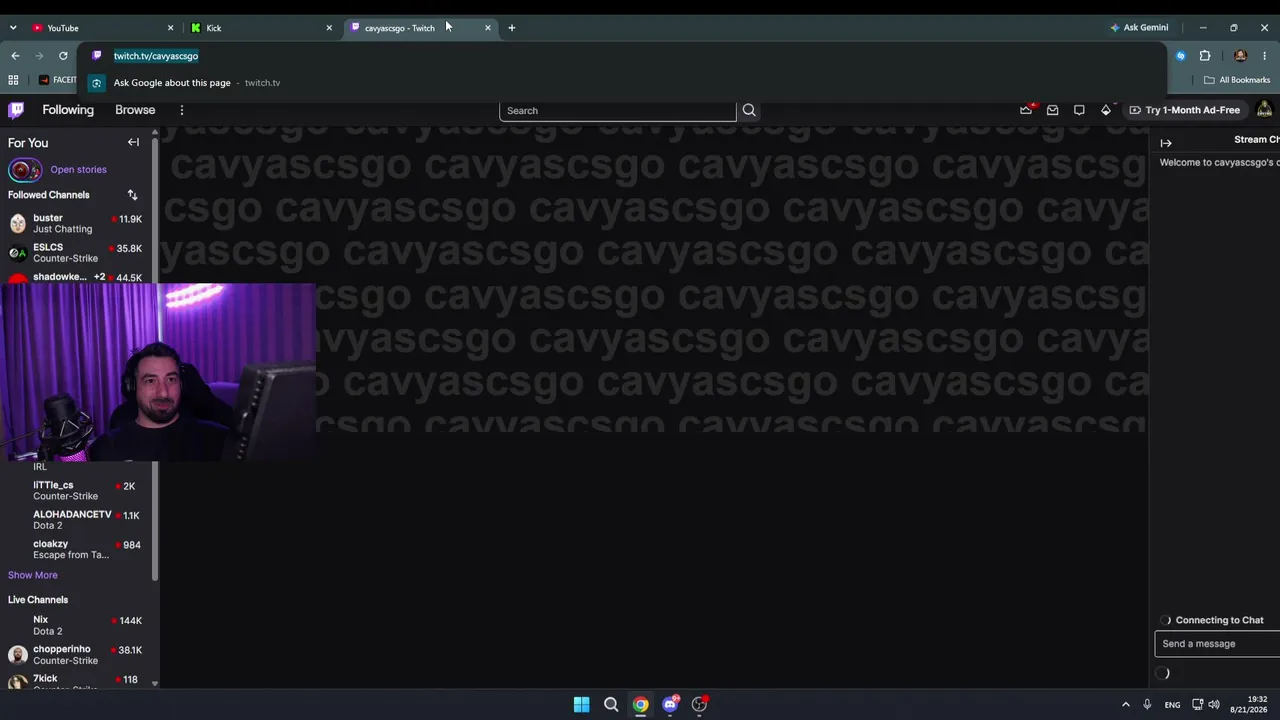
Task: Click the blue Shazam extension icon
Action: point(1181,56)
